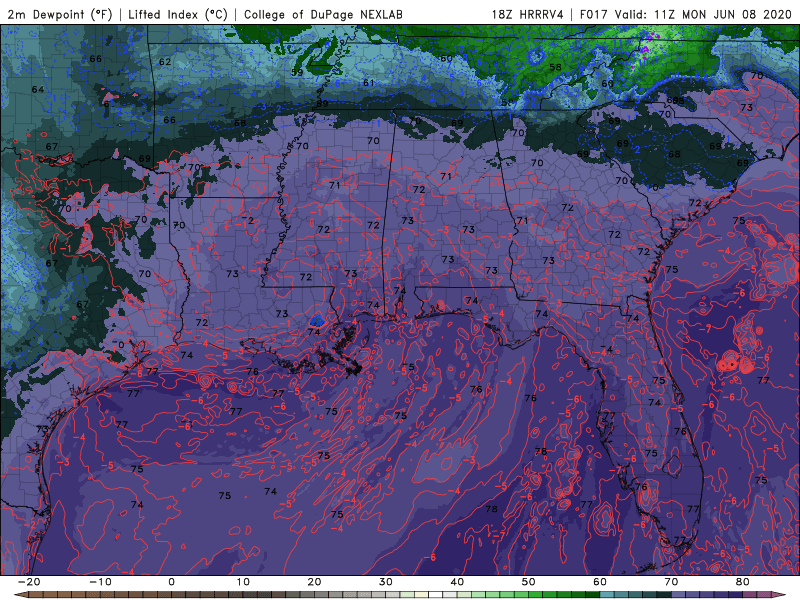The height and width of the screenshot is (600, 800).
Task: Click the 10 label on the color scale
Action: point(243,582)
